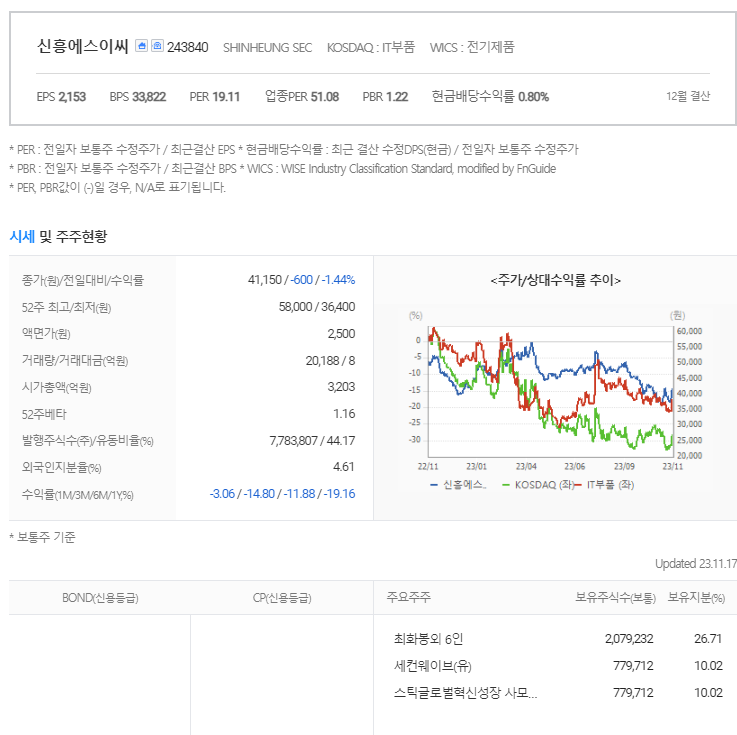Click shares issued 7,783,807 / 44.17

pos(312,441)
